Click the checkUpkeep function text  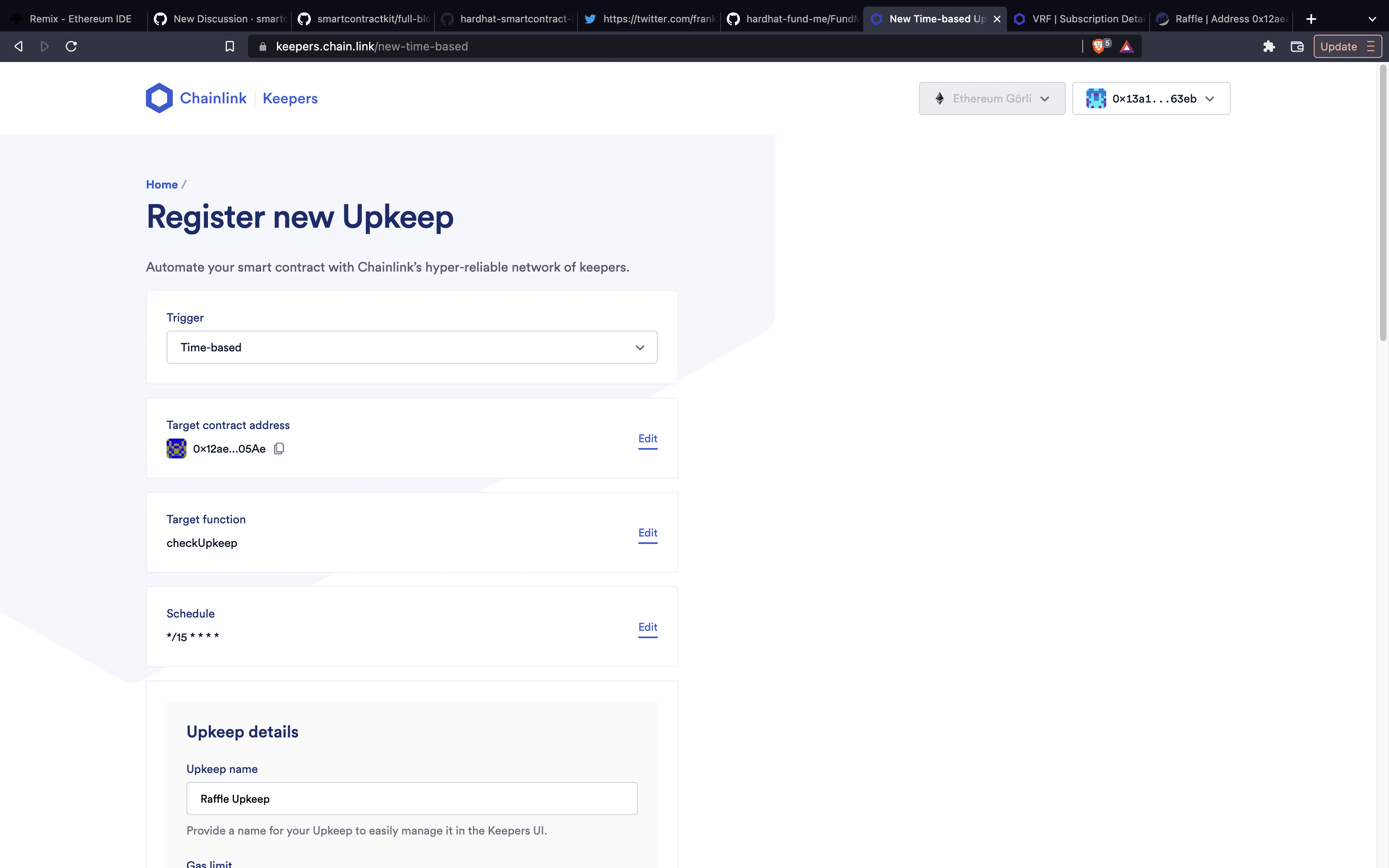202,543
